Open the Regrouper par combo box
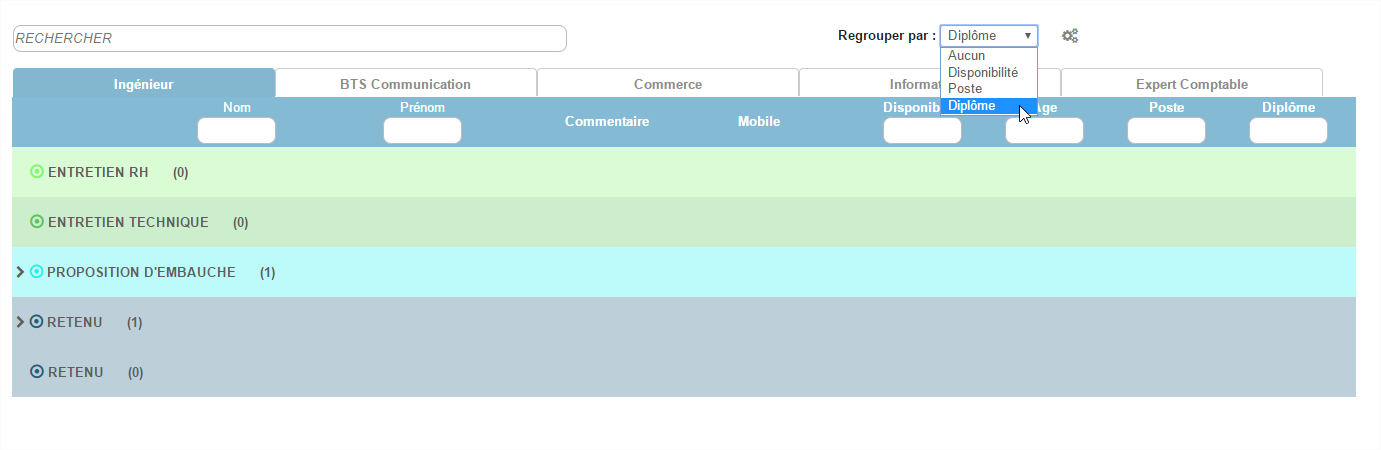The image size is (1381, 450). [988, 36]
